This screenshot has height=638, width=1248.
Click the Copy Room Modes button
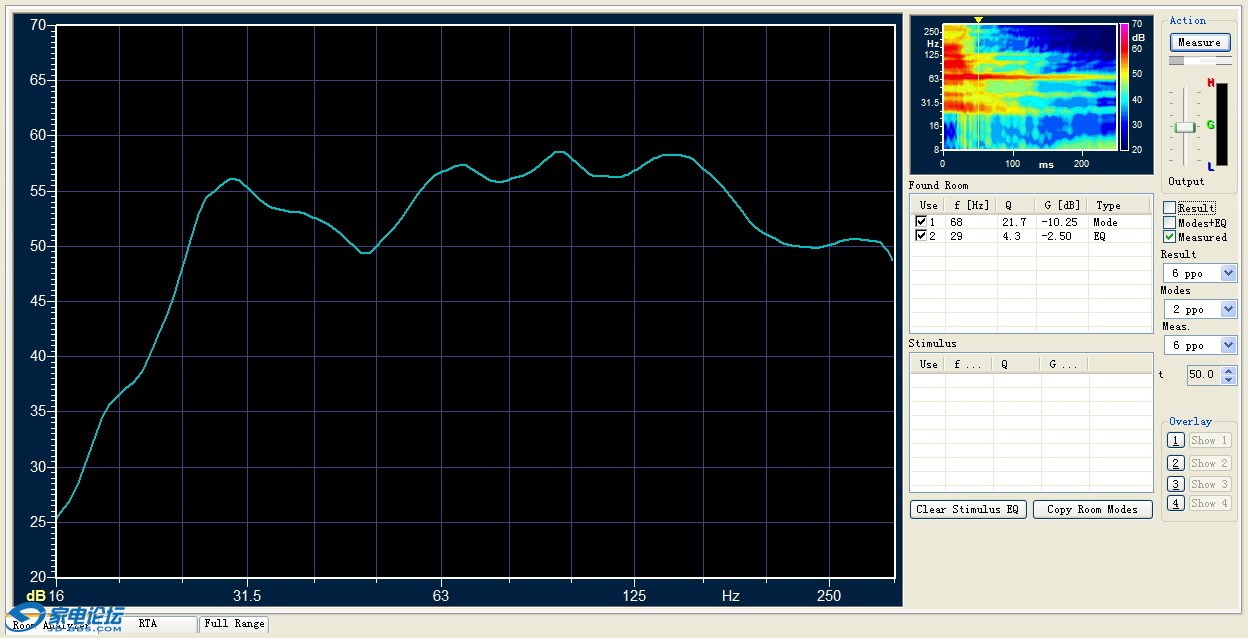pyautogui.click(x=1092, y=509)
